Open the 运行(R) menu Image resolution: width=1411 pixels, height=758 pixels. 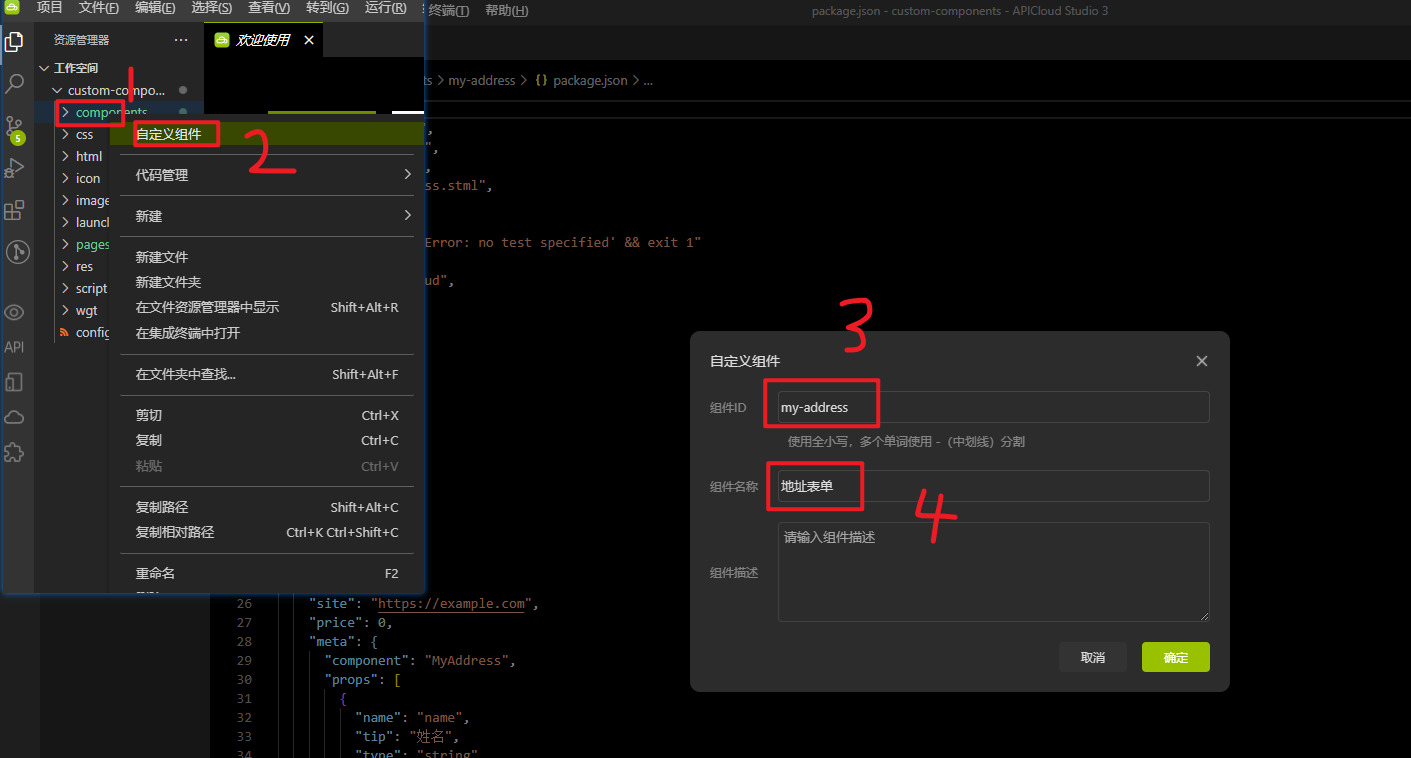point(385,8)
